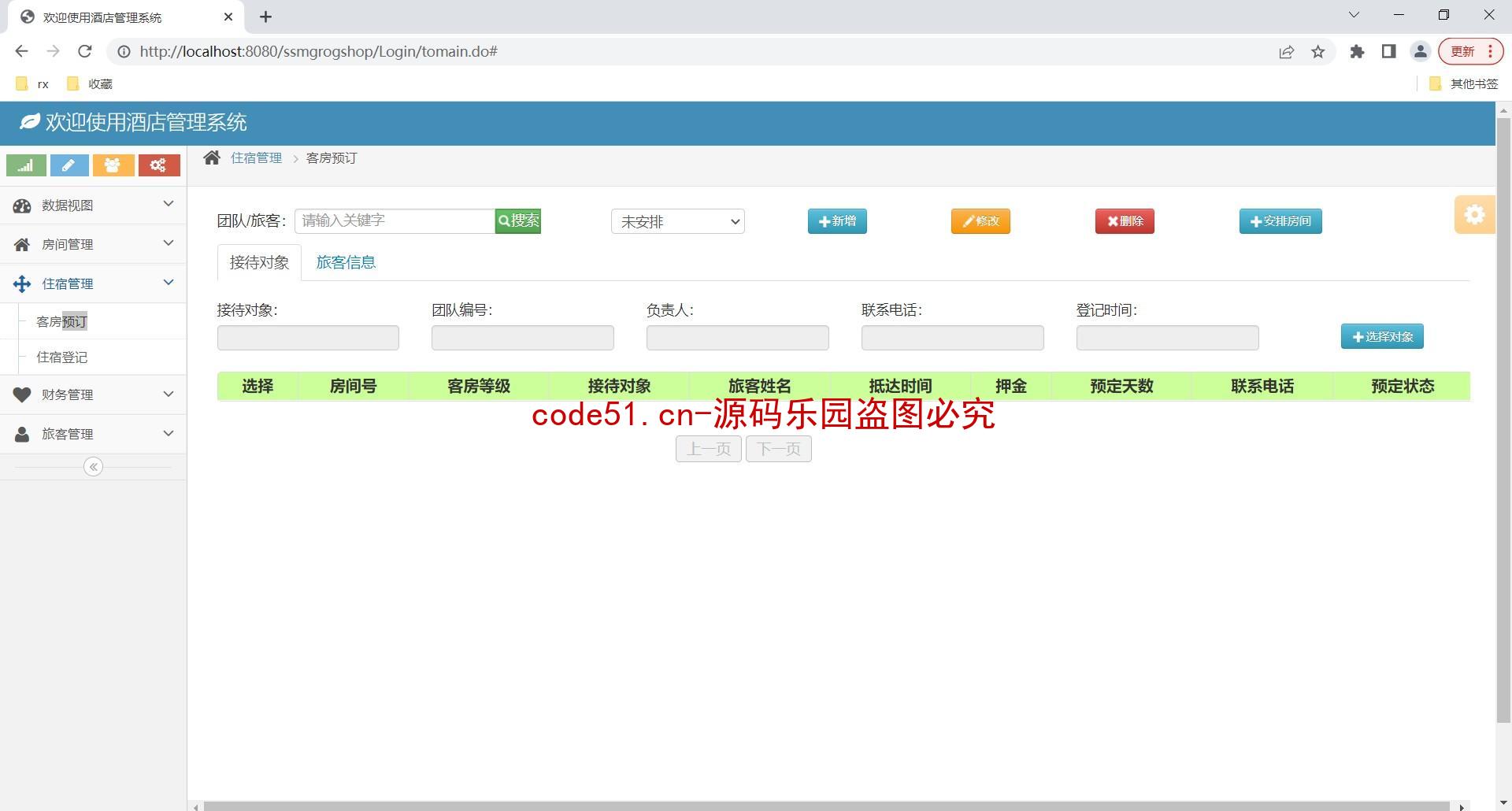The image size is (1512, 811).
Task: Click the 房间号 column header
Action: (353, 386)
